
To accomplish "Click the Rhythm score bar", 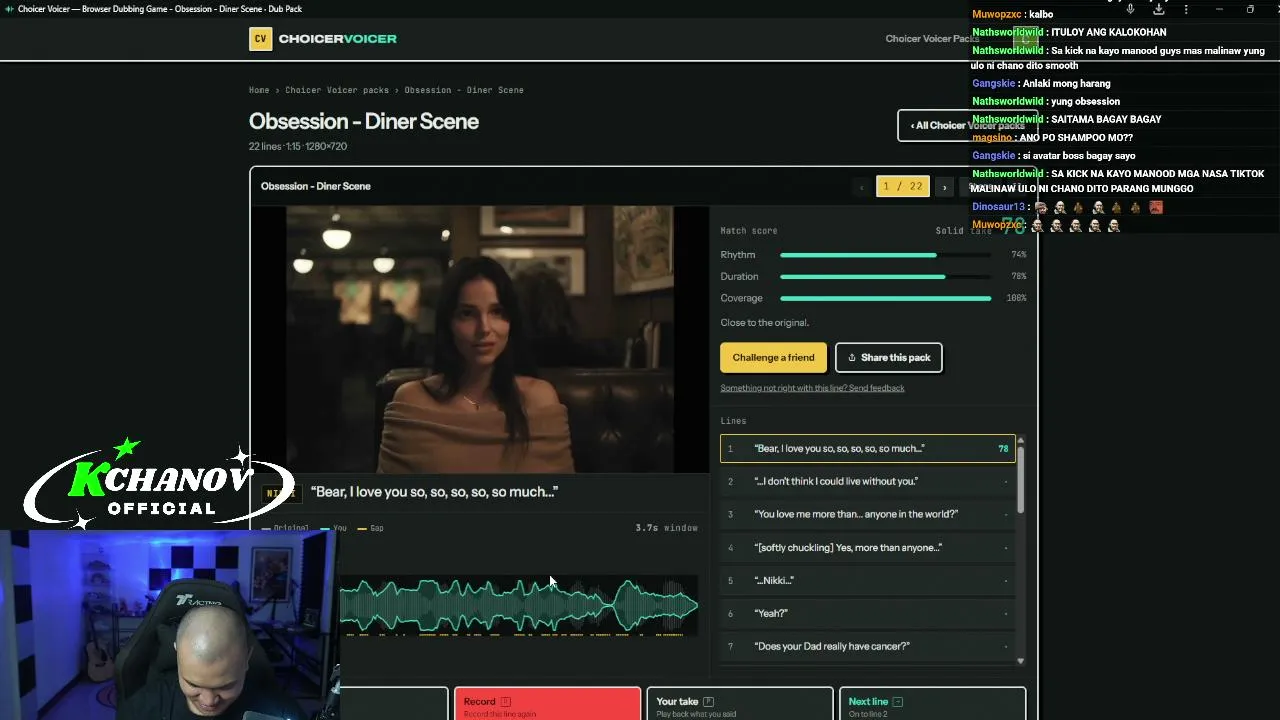I will (885, 255).
